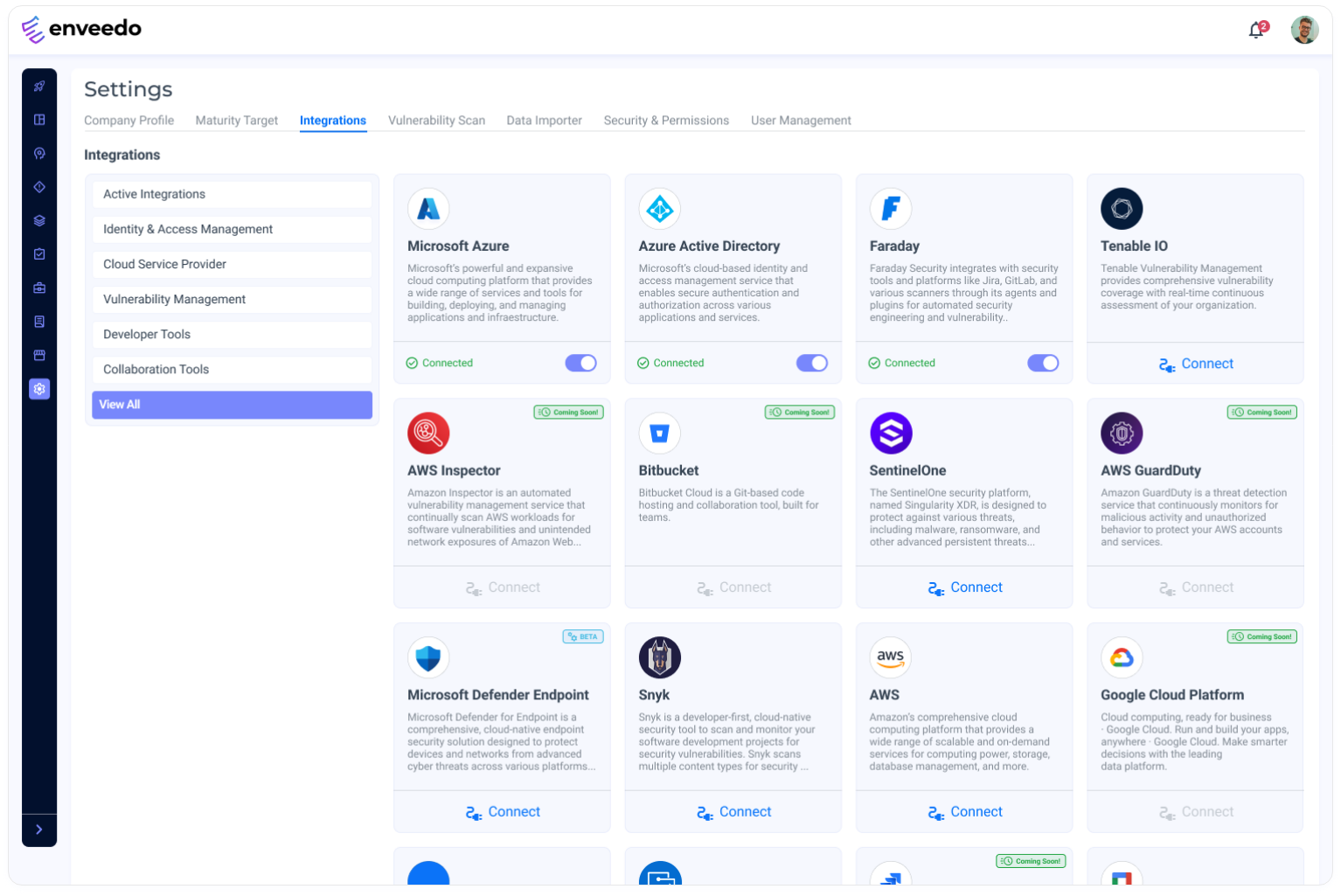
Task: Turn off the Azure Active Directory toggle
Action: 811,363
